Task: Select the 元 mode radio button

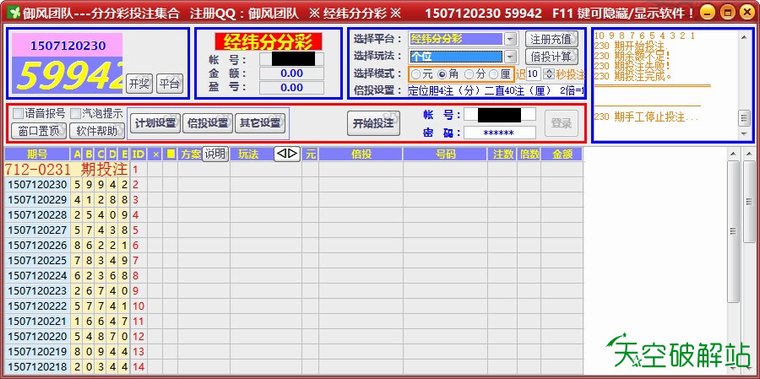Action: tap(416, 74)
